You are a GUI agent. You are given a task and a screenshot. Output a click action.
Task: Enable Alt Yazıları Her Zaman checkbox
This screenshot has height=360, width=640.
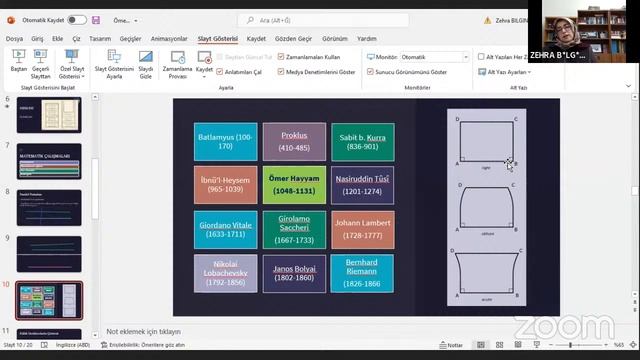point(481,57)
